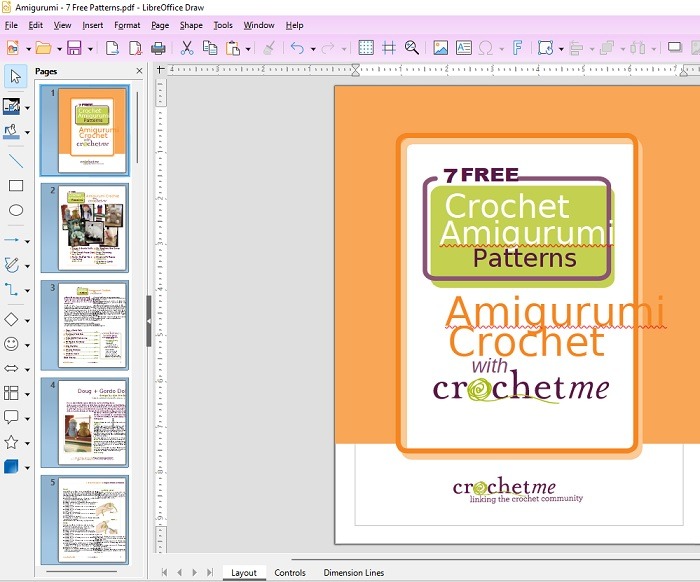Insert a text box from toolbar

(464, 47)
